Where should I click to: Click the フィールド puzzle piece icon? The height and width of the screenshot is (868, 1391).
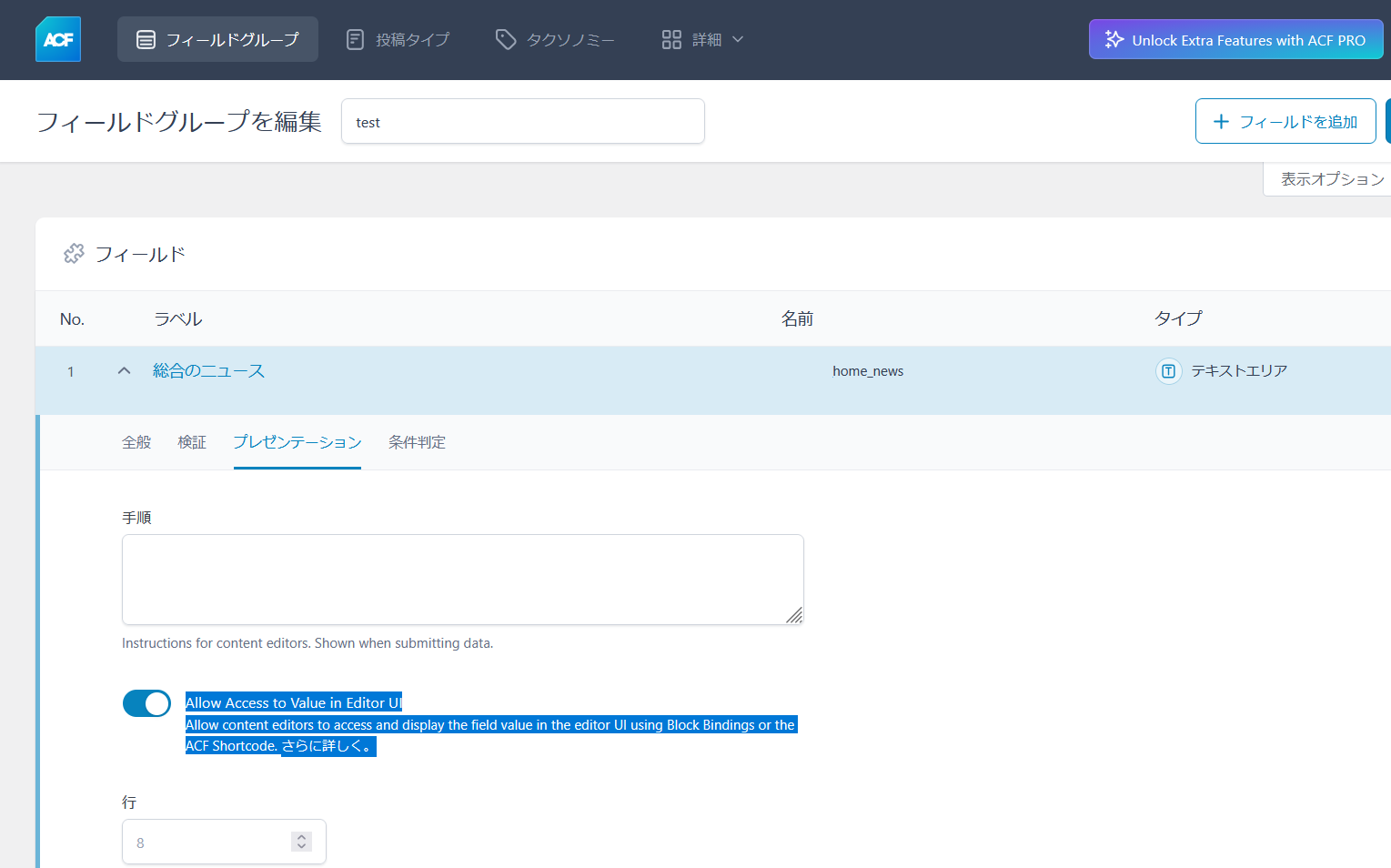point(74,253)
